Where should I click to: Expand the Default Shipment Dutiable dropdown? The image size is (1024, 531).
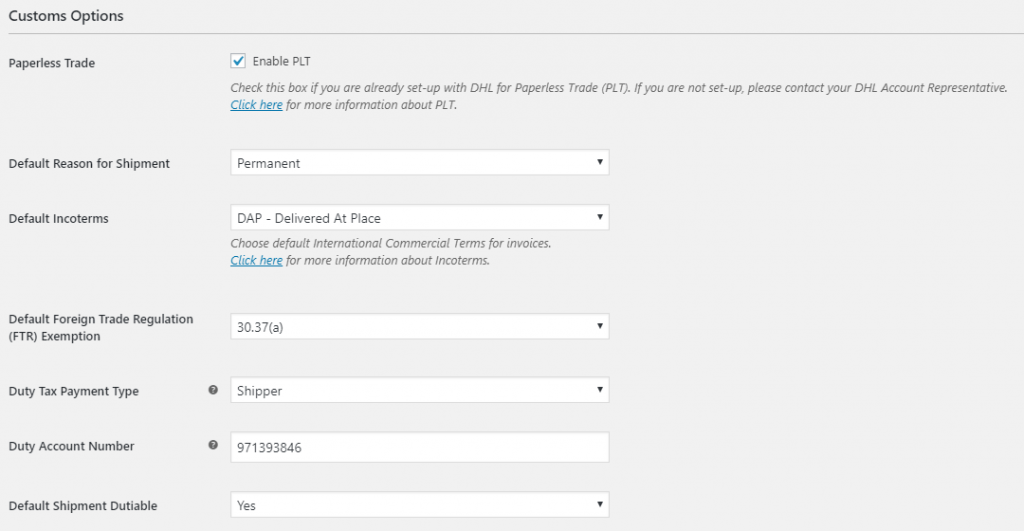point(419,506)
